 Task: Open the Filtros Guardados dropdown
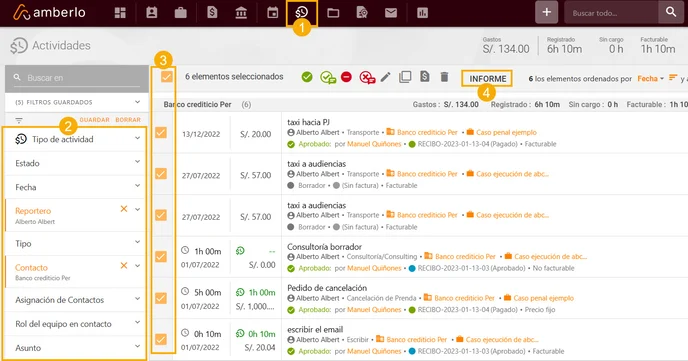[77, 102]
